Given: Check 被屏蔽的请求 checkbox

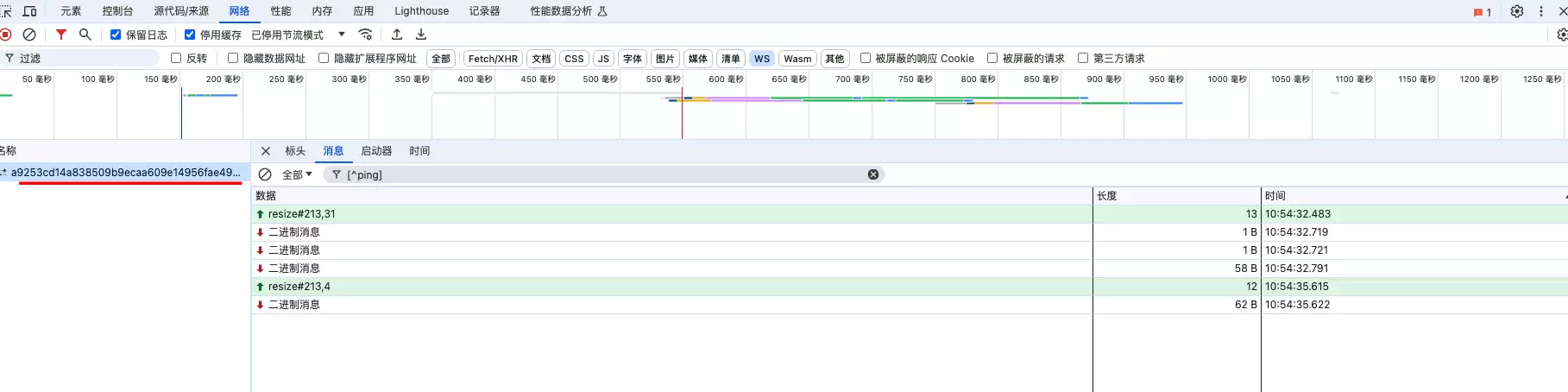Looking at the screenshot, I should coord(992,58).
